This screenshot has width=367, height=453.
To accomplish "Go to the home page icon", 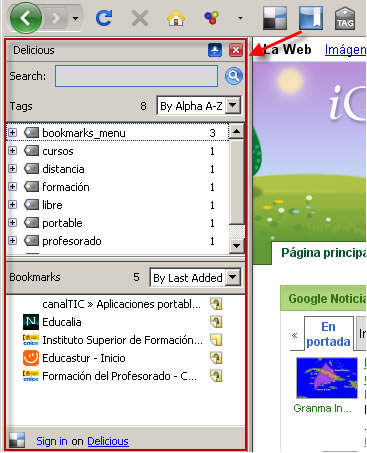I will (176, 18).
